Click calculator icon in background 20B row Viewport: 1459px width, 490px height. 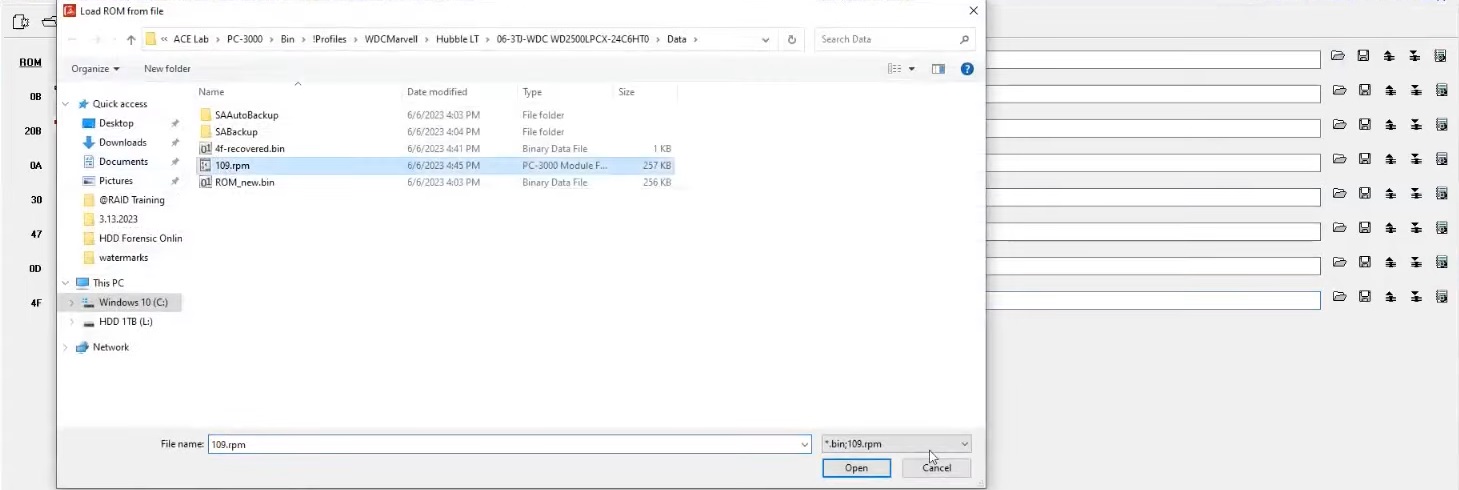[1442, 125]
